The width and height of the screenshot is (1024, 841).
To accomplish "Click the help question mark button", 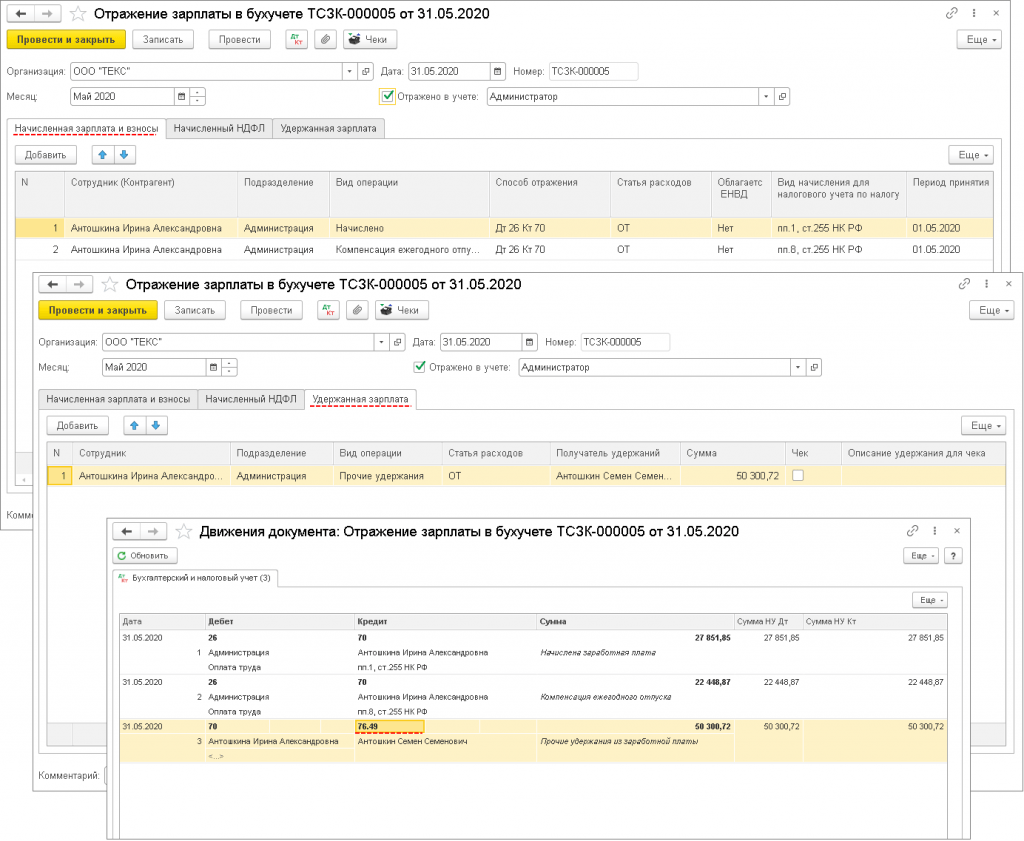I will (x=953, y=555).
